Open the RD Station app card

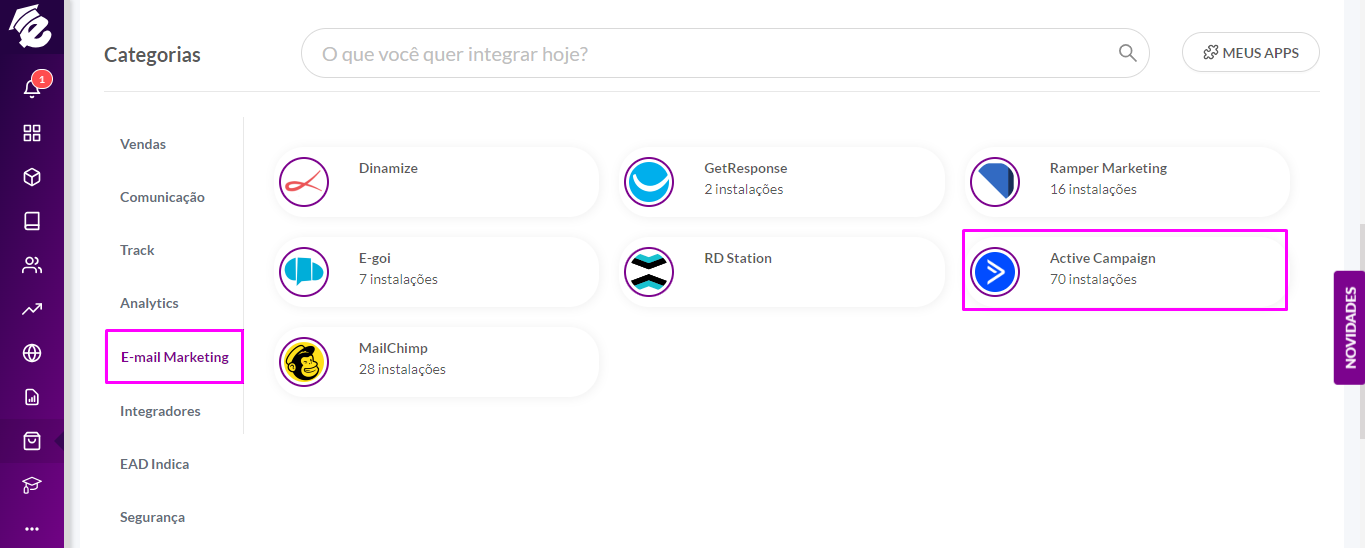[782, 272]
